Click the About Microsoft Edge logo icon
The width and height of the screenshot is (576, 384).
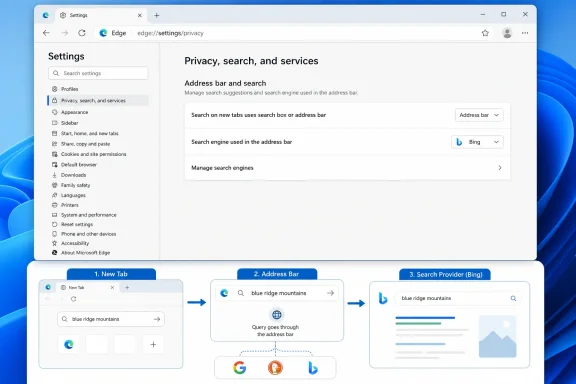(55, 253)
